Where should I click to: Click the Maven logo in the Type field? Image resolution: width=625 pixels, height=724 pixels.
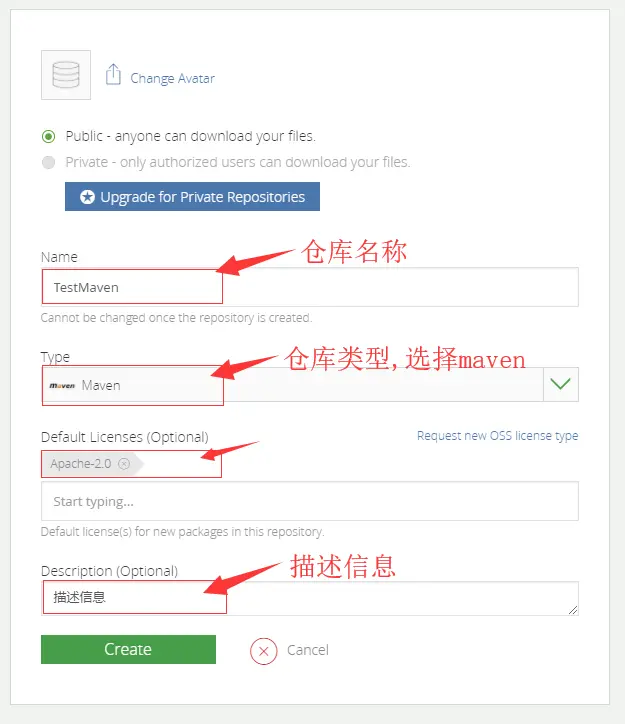62,386
